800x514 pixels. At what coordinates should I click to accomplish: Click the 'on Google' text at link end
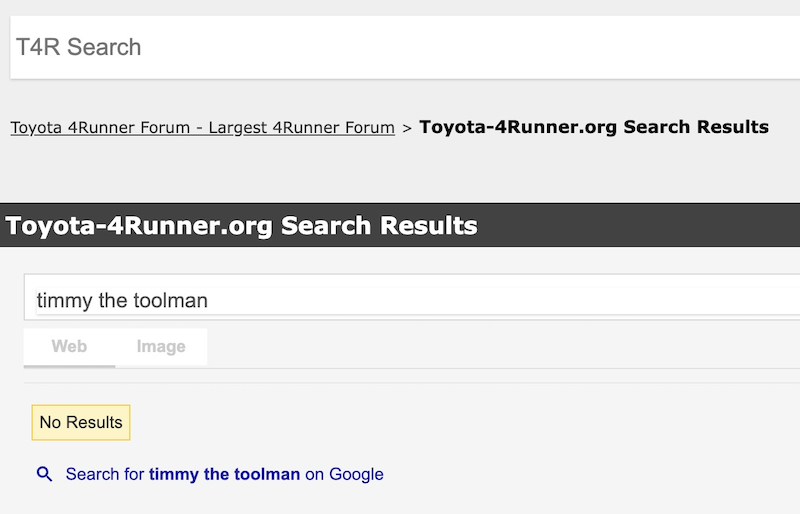[344, 474]
